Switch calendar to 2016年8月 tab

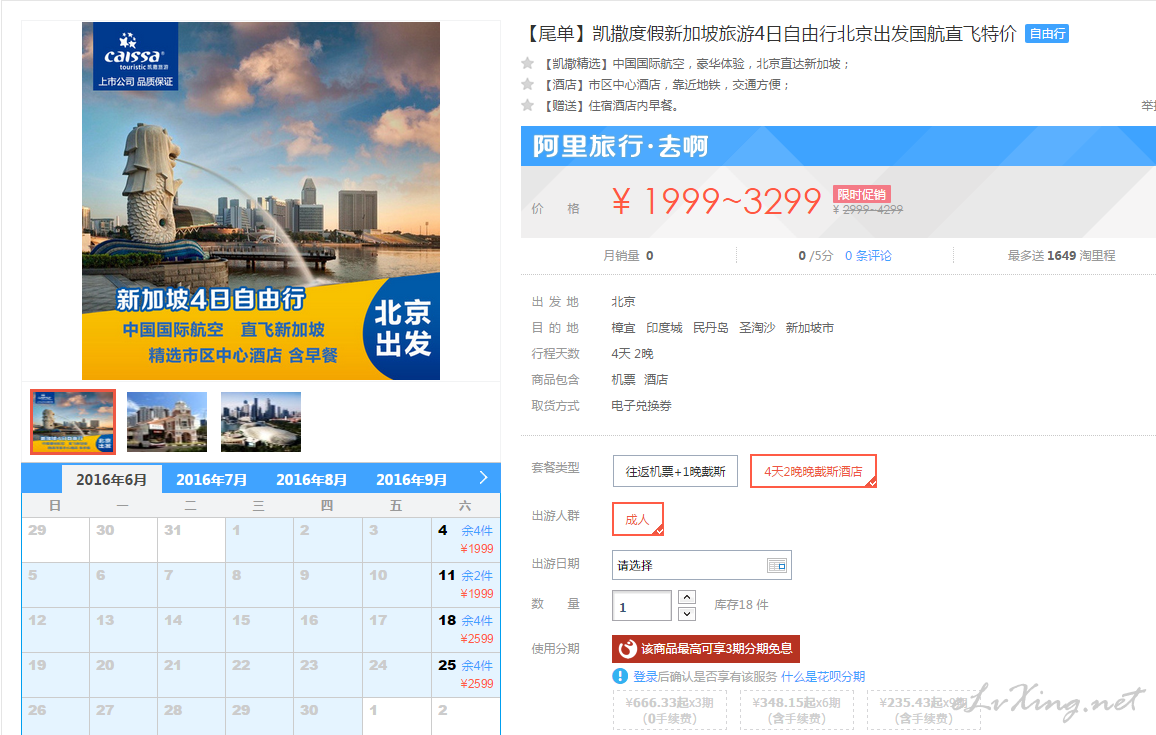(x=311, y=479)
